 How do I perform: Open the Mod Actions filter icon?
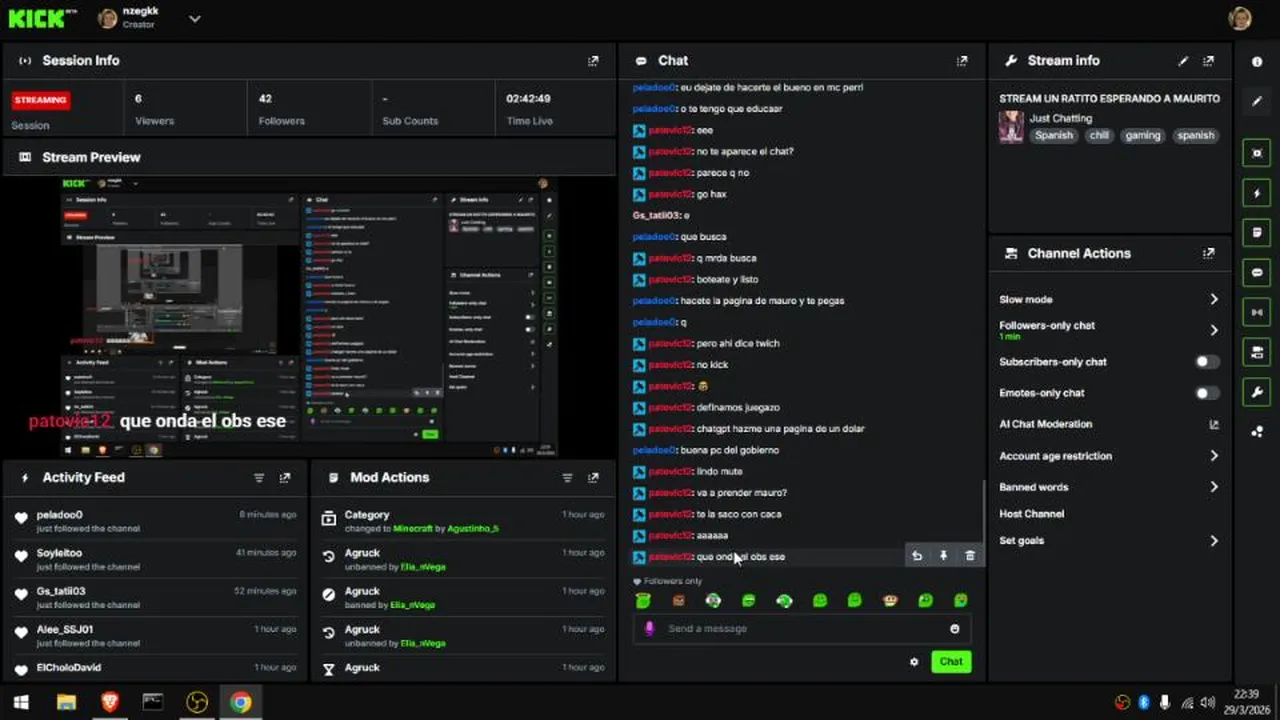[567, 478]
